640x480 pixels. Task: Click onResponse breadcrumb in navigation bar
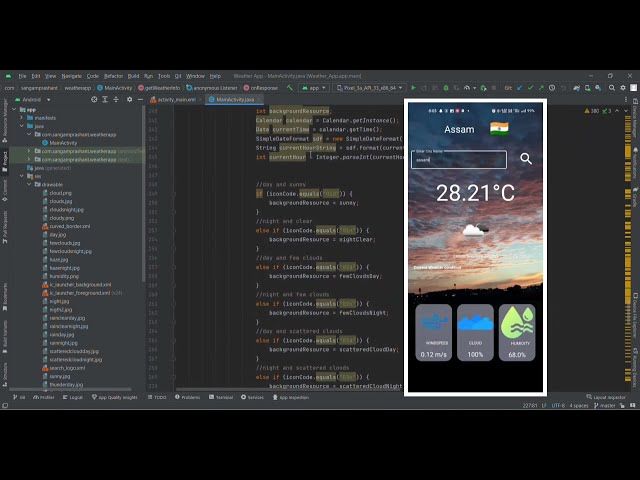261,88
